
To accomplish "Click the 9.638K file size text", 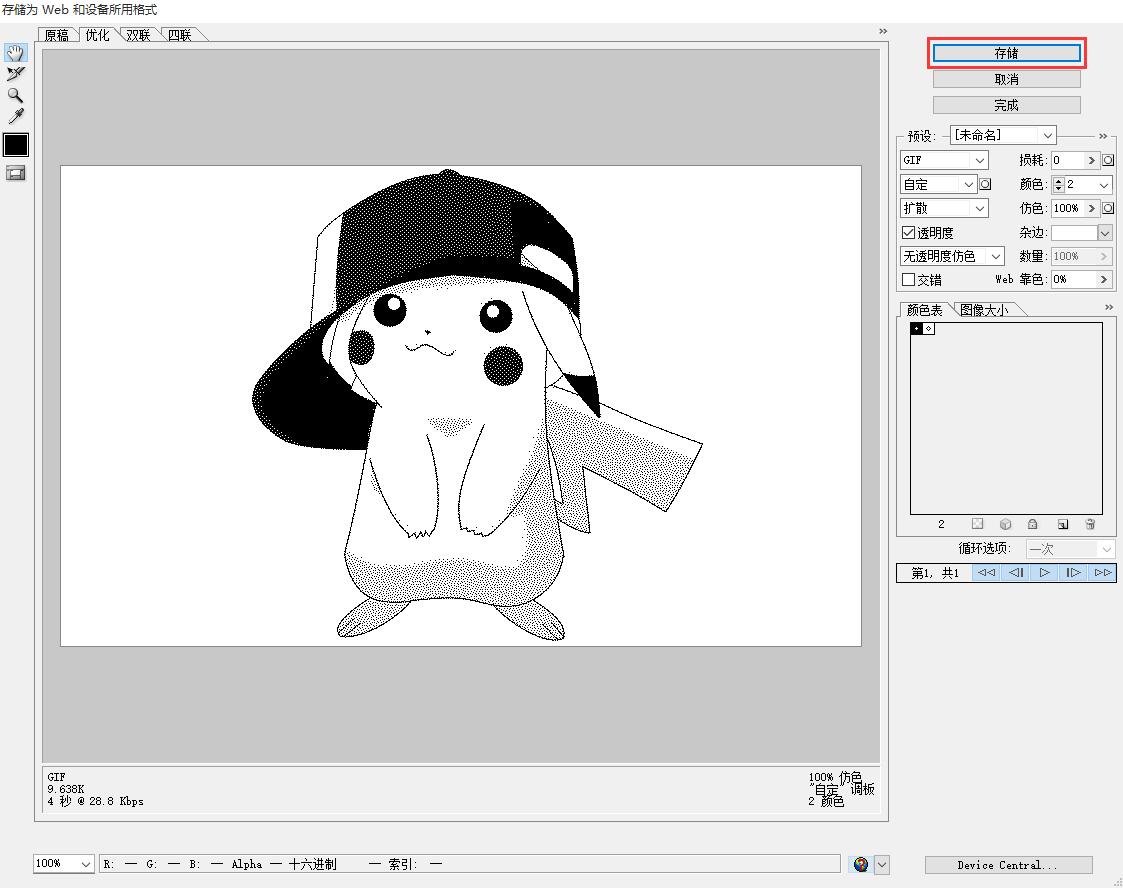I will 66,789.
